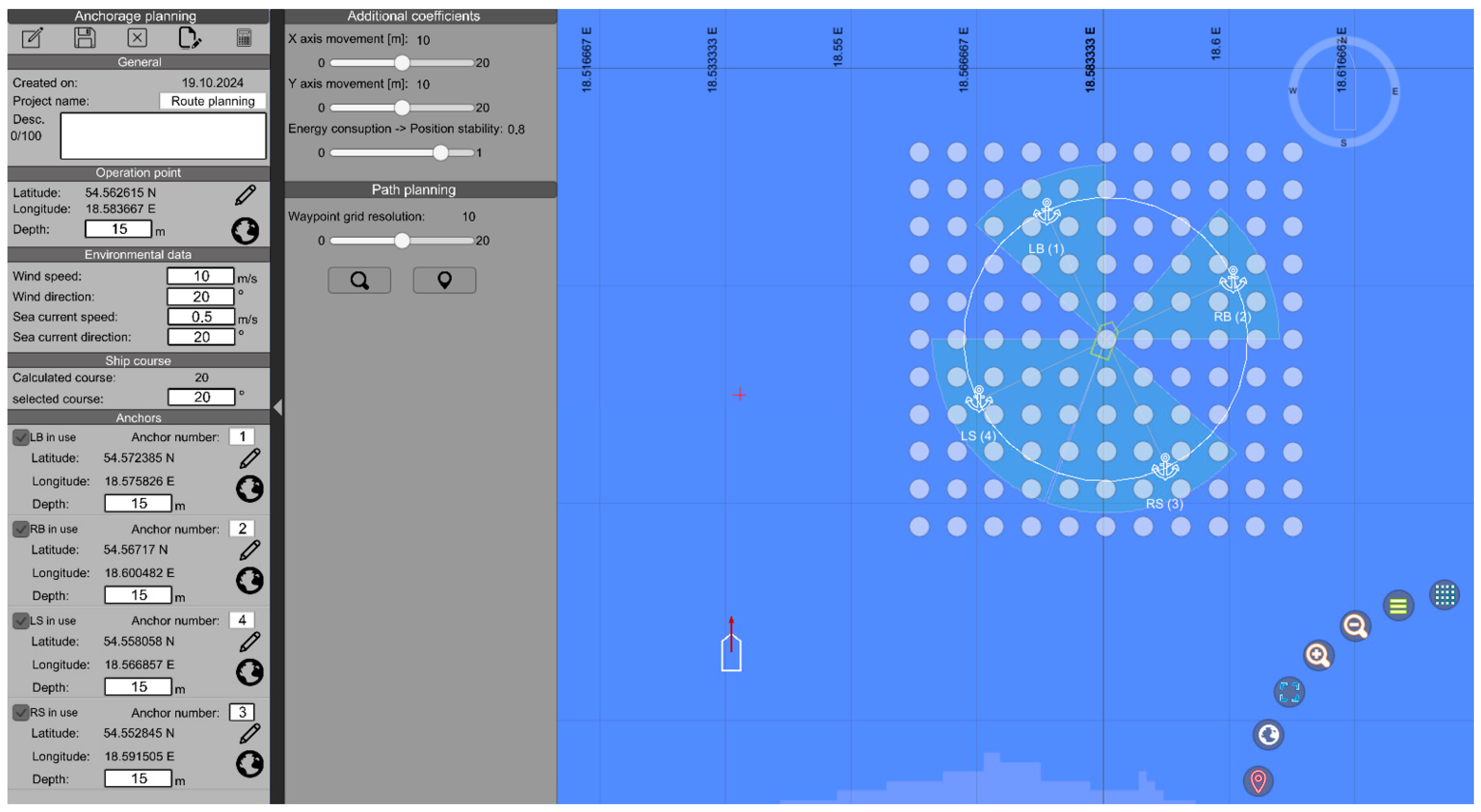Image resolution: width=1481 pixels, height=812 pixels.
Task: Click the save project floppy disk icon
Action: [84, 38]
